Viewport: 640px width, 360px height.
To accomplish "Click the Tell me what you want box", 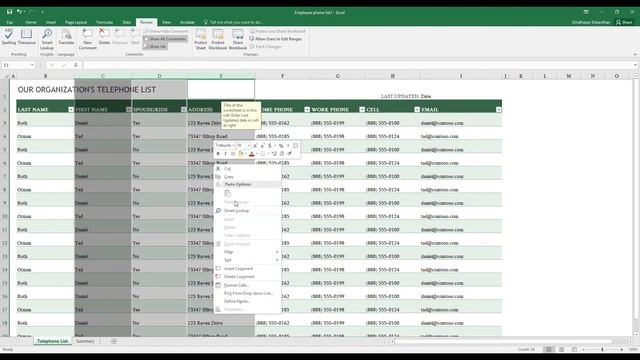I will (233, 22).
